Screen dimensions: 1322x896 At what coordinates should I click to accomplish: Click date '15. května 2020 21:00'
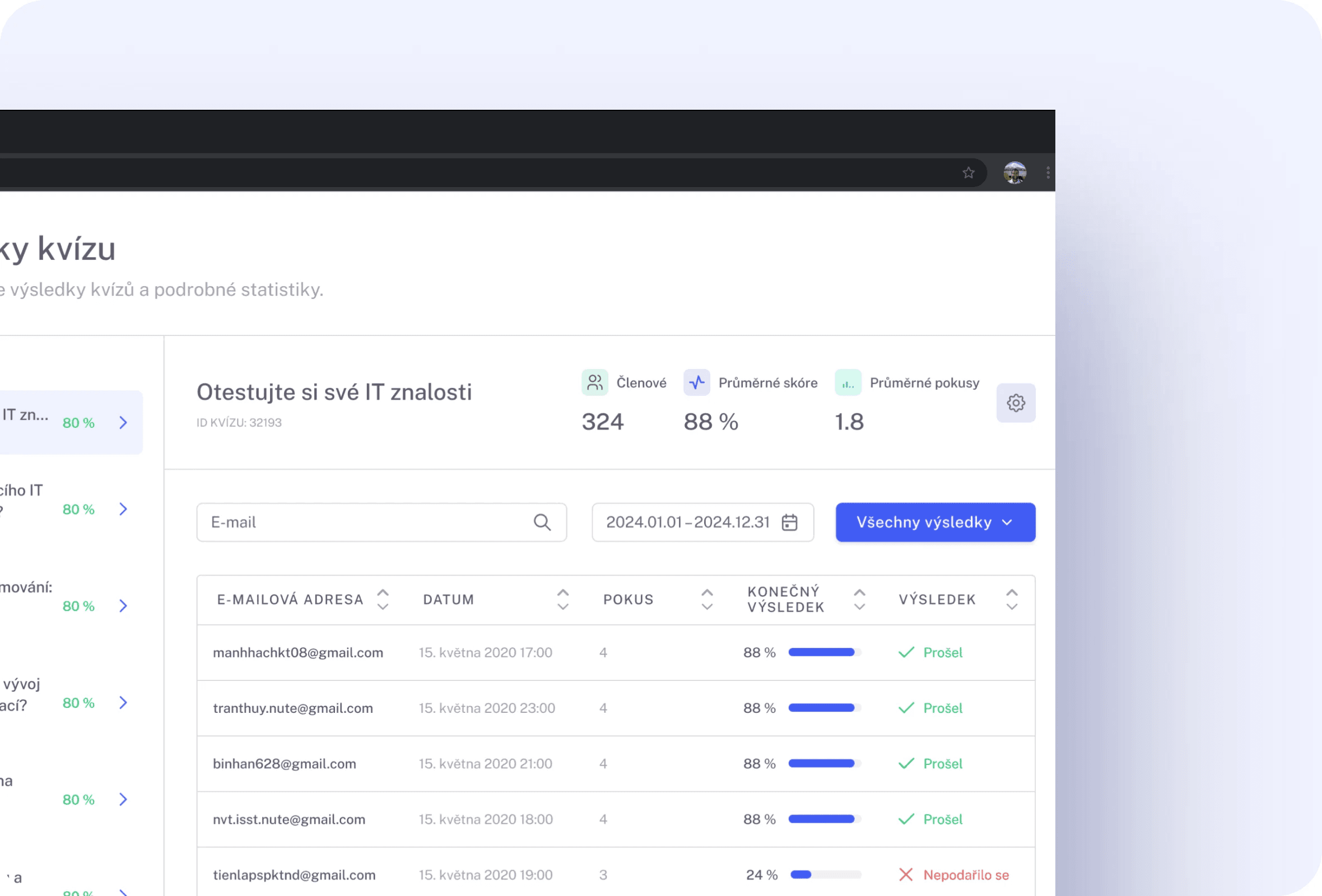[x=485, y=763]
